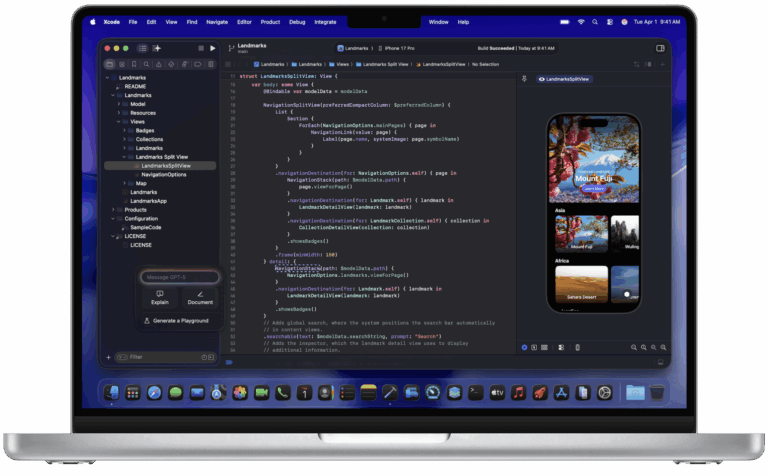The image size is (768, 476).
Task: Open the Product menu
Action: [x=270, y=21]
